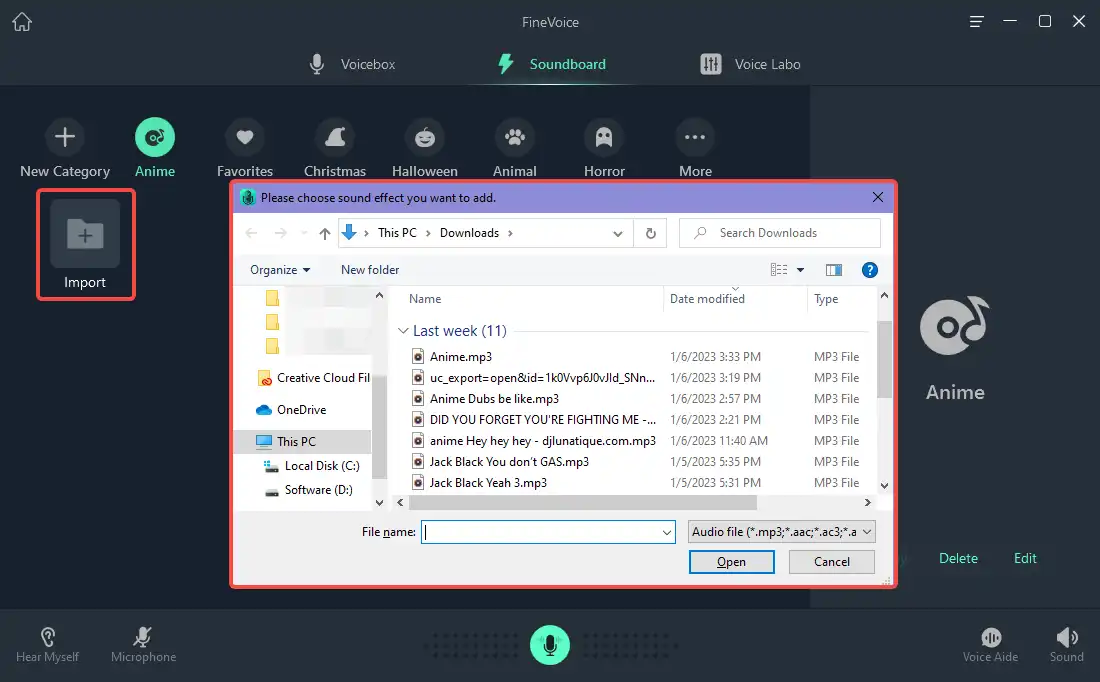The image size is (1100, 682).
Task: Select the Anime.mp3 file
Action: (460, 356)
